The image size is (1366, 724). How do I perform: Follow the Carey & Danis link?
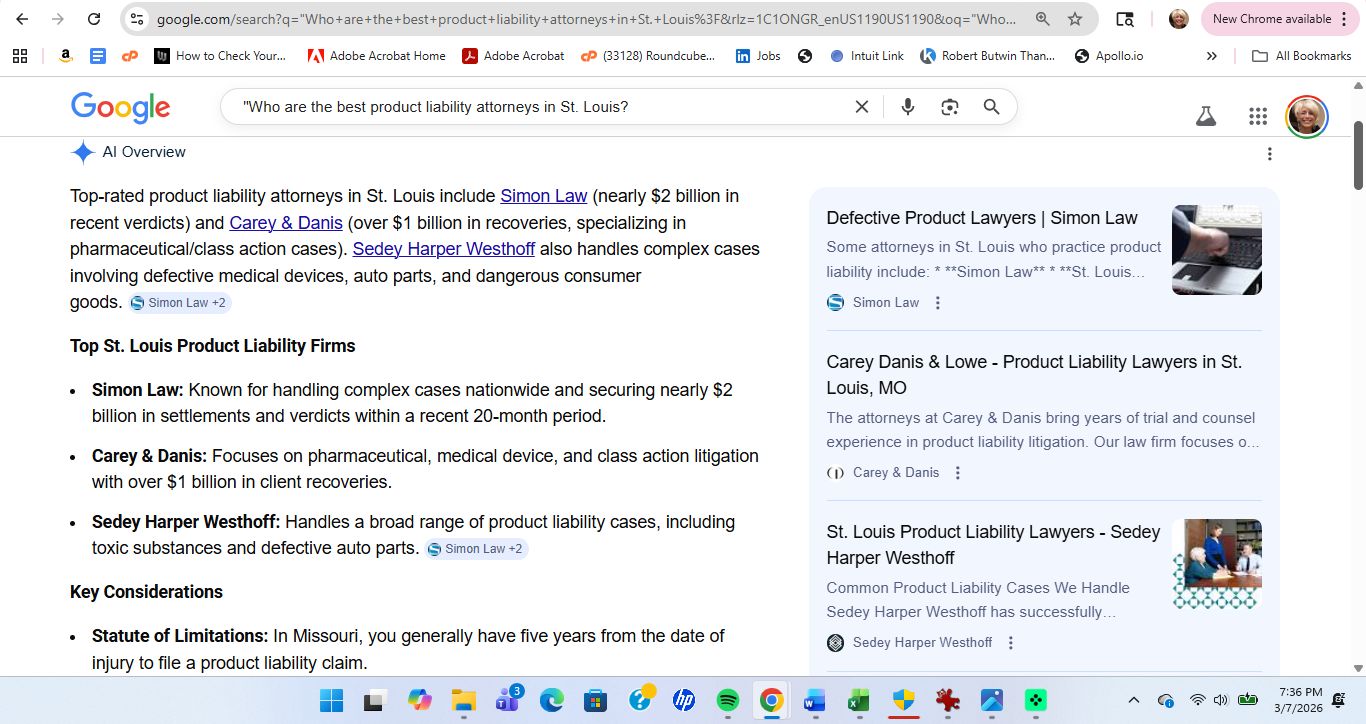pos(286,223)
